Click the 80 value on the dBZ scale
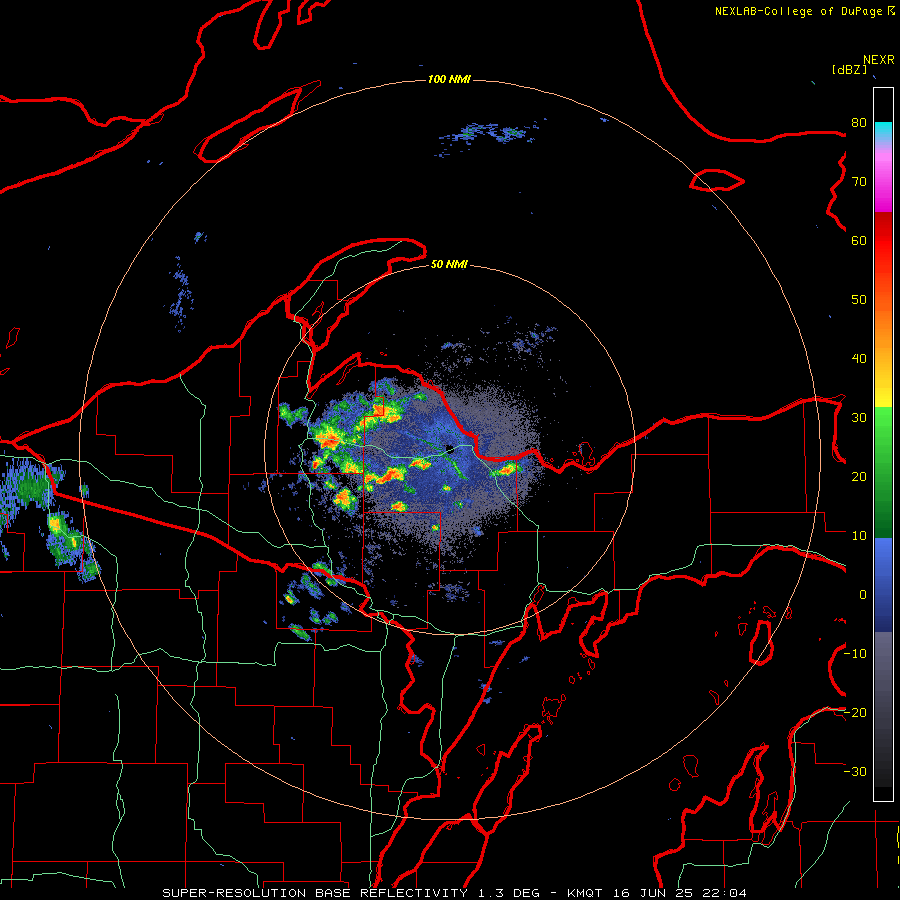This screenshot has width=900, height=900. (x=859, y=122)
